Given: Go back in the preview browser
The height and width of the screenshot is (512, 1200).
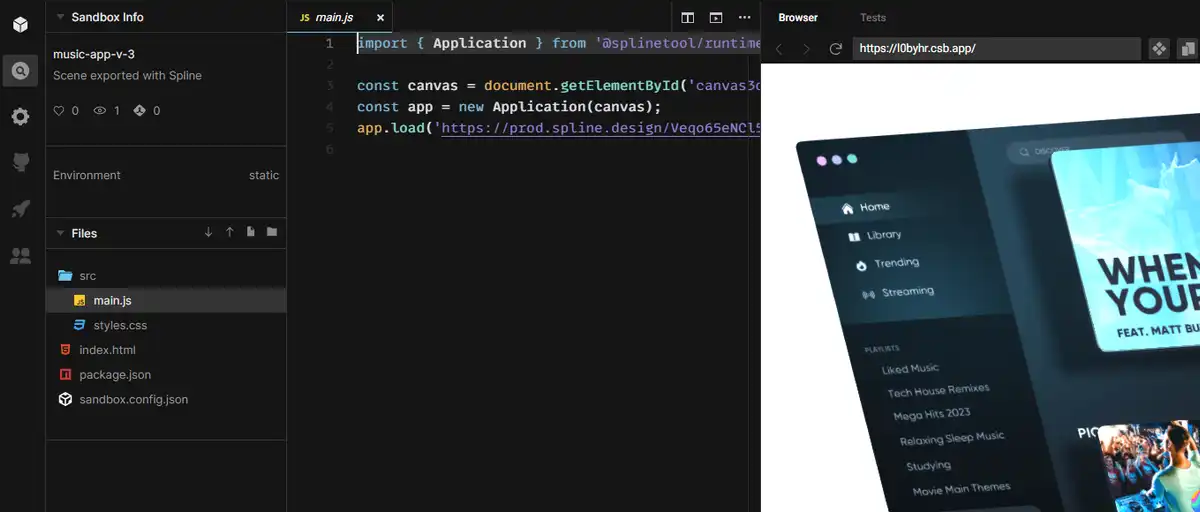Looking at the screenshot, I should [x=779, y=48].
